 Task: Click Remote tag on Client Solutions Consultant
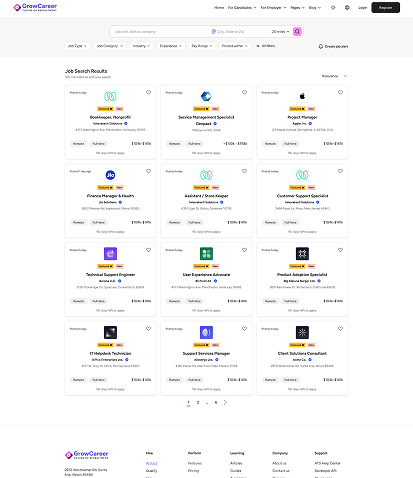click(270, 380)
